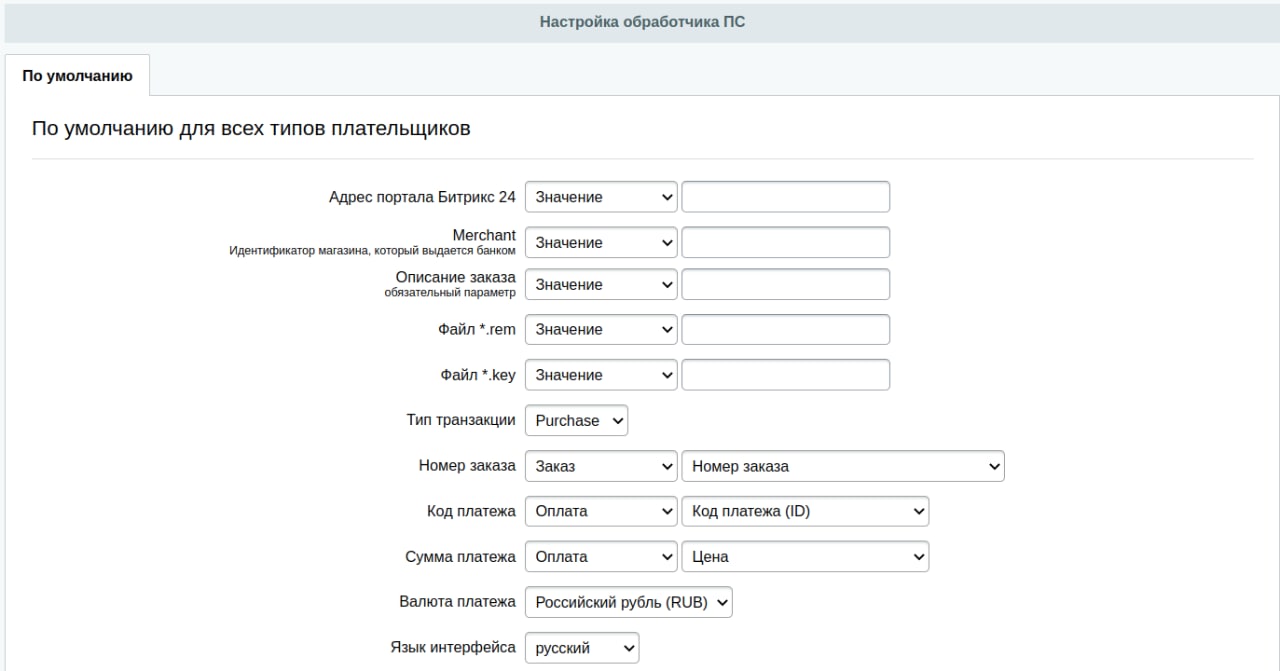Screen dimensions: 1280x671
Task: Focus the Merchant identifier input field
Action: coord(785,243)
